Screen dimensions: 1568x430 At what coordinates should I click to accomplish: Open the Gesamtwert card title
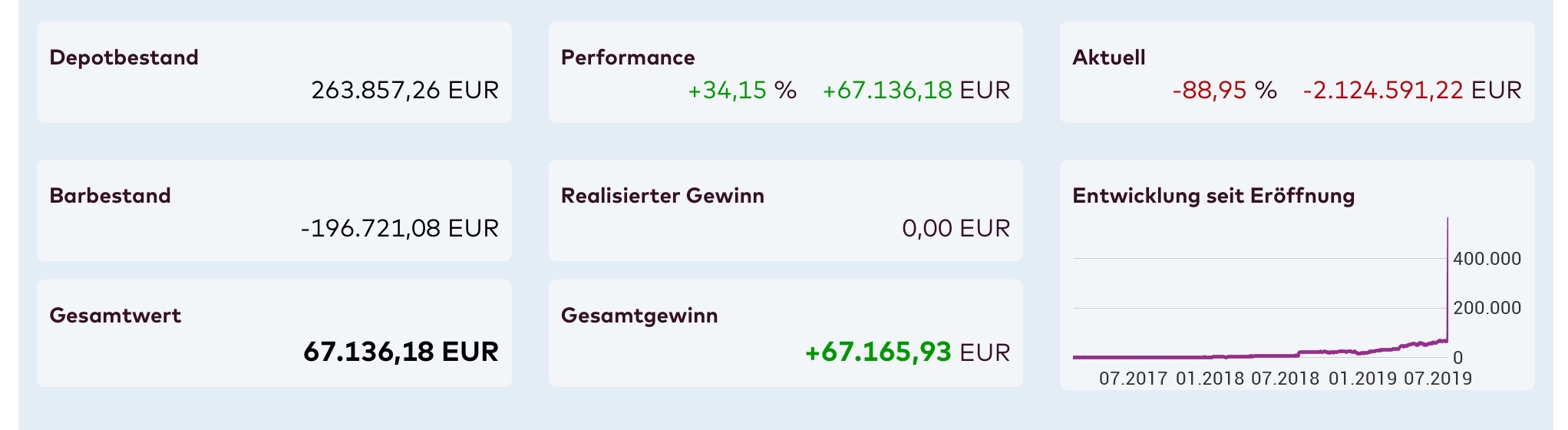[115, 316]
